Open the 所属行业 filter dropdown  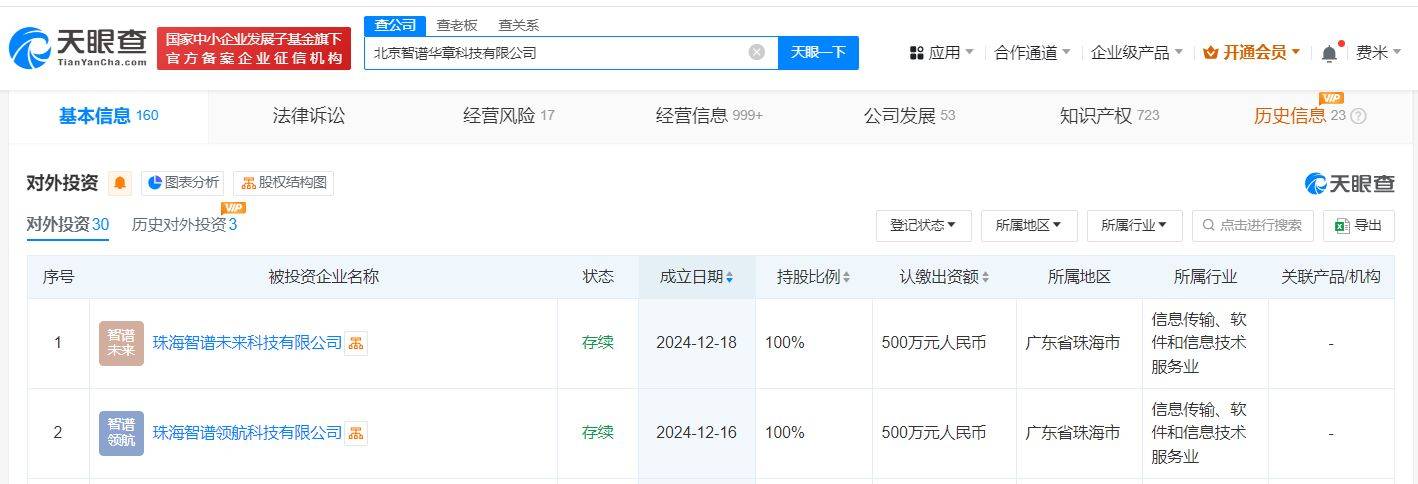pos(1134,225)
